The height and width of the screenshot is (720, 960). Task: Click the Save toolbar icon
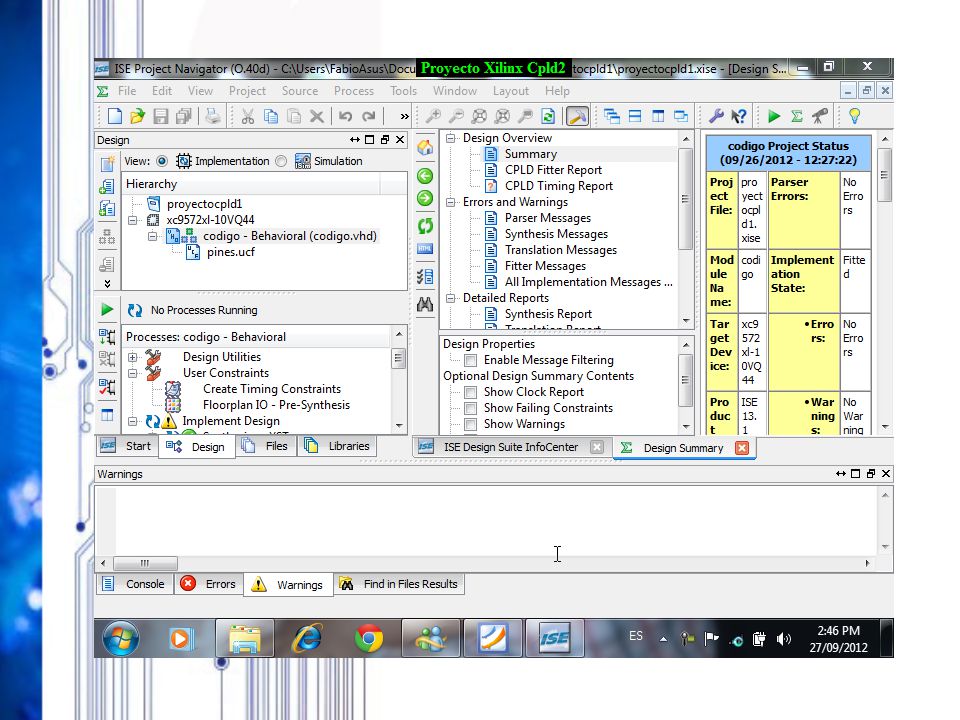pyautogui.click(x=160, y=116)
